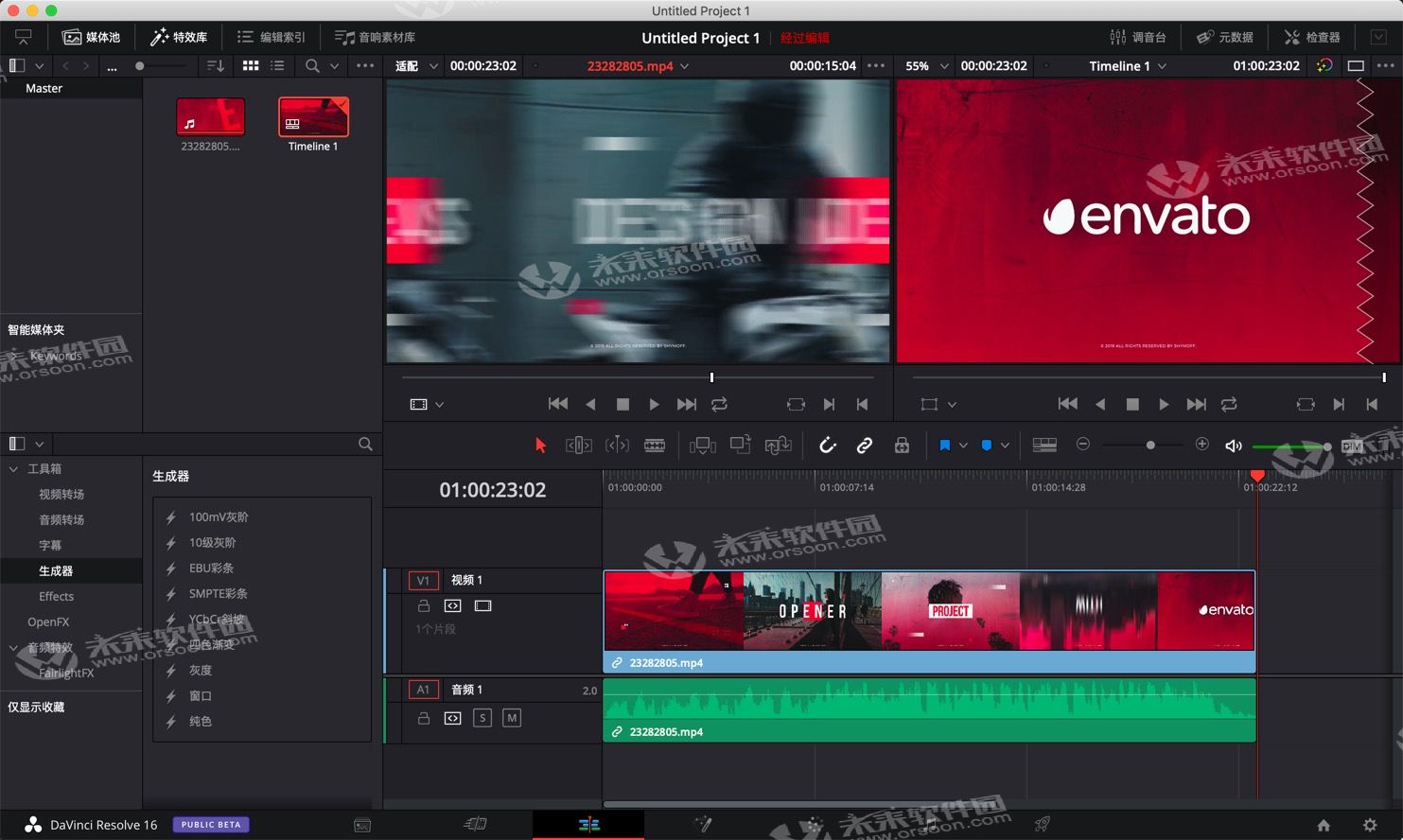
Task: Select the Timeline 1 thumbnail in media pool
Action: 313,117
